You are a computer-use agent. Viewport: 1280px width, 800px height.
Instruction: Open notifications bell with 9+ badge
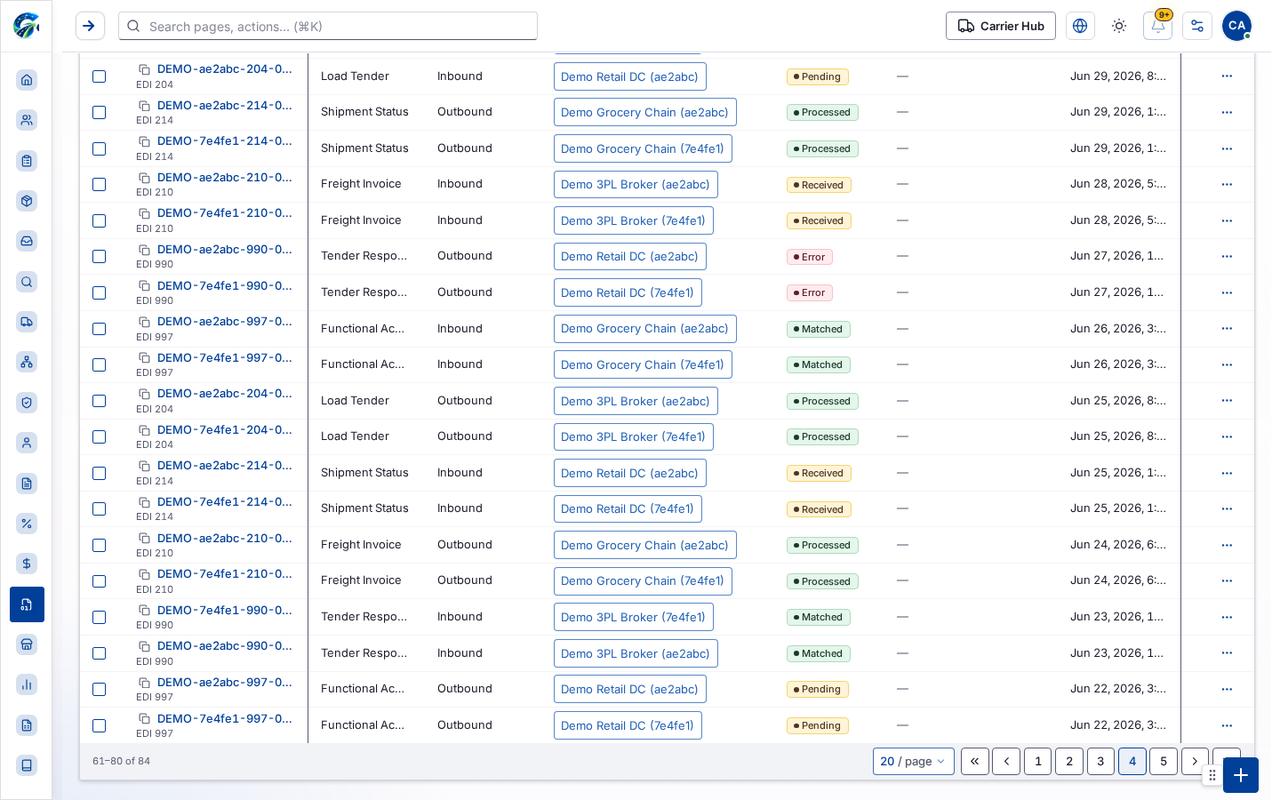tap(1158, 26)
